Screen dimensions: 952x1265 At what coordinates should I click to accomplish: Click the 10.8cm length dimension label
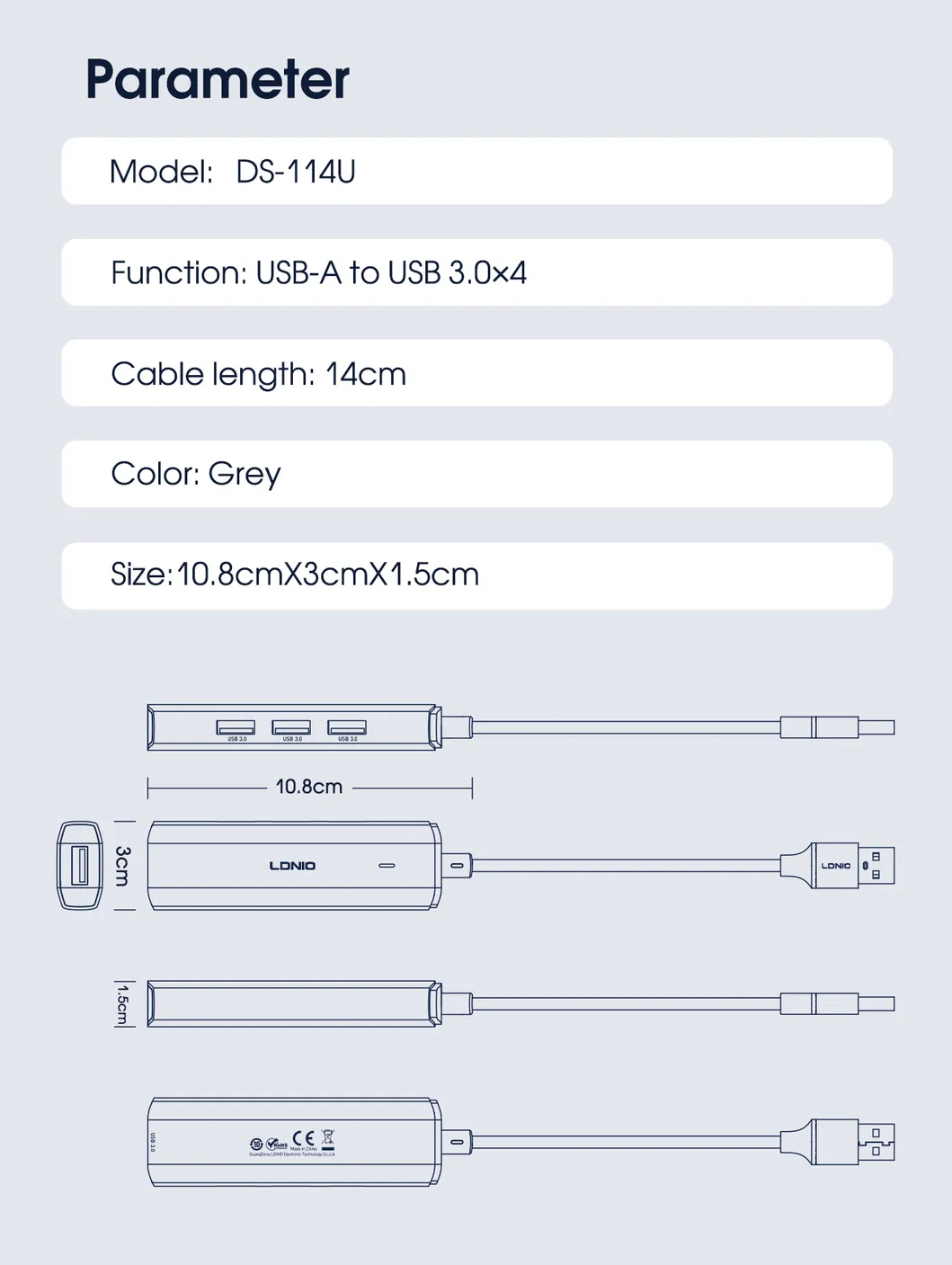click(x=308, y=787)
